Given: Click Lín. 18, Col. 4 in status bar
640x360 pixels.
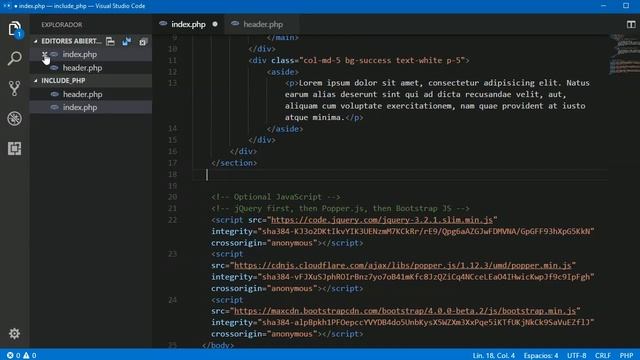Looking at the screenshot, I should (493, 356).
